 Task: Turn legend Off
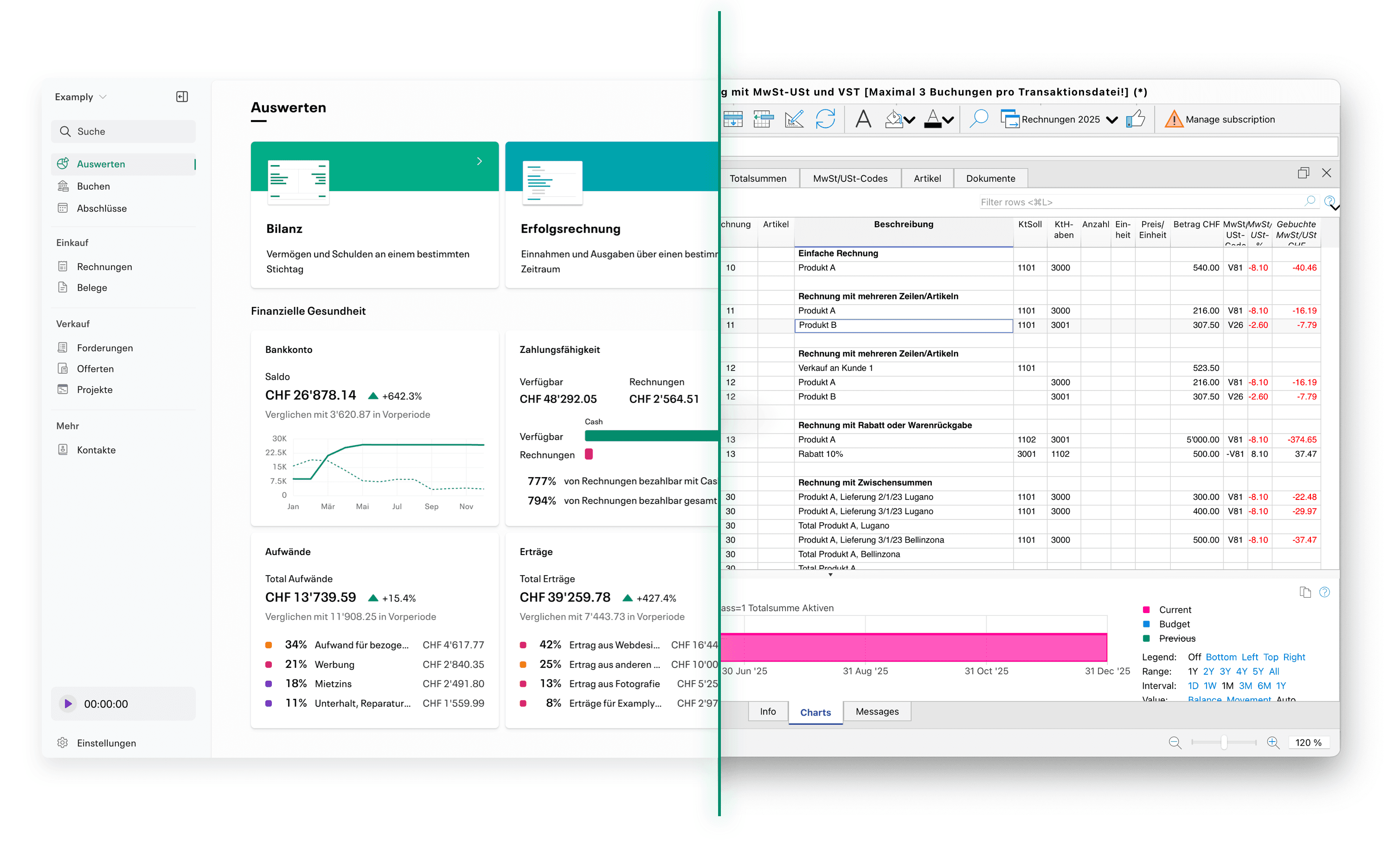coord(1194,657)
